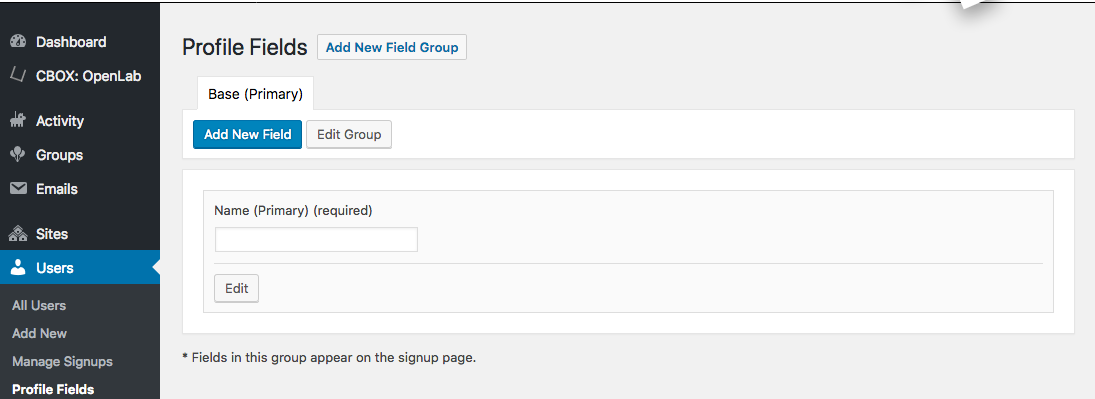This screenshot has height=399, width=1095.
Task: Click the Groups balloon icon
Action: (18, 155)
